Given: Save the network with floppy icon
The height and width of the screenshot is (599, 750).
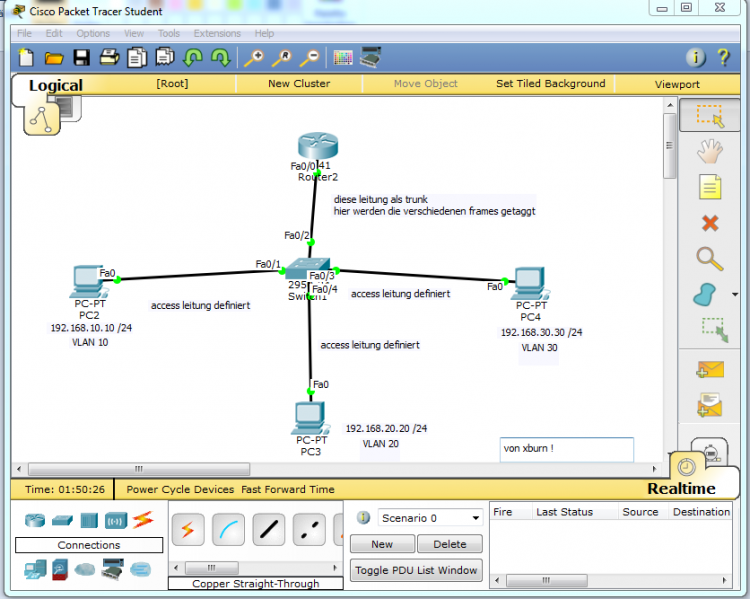Looking at the screenshot, I should [81, 58].
